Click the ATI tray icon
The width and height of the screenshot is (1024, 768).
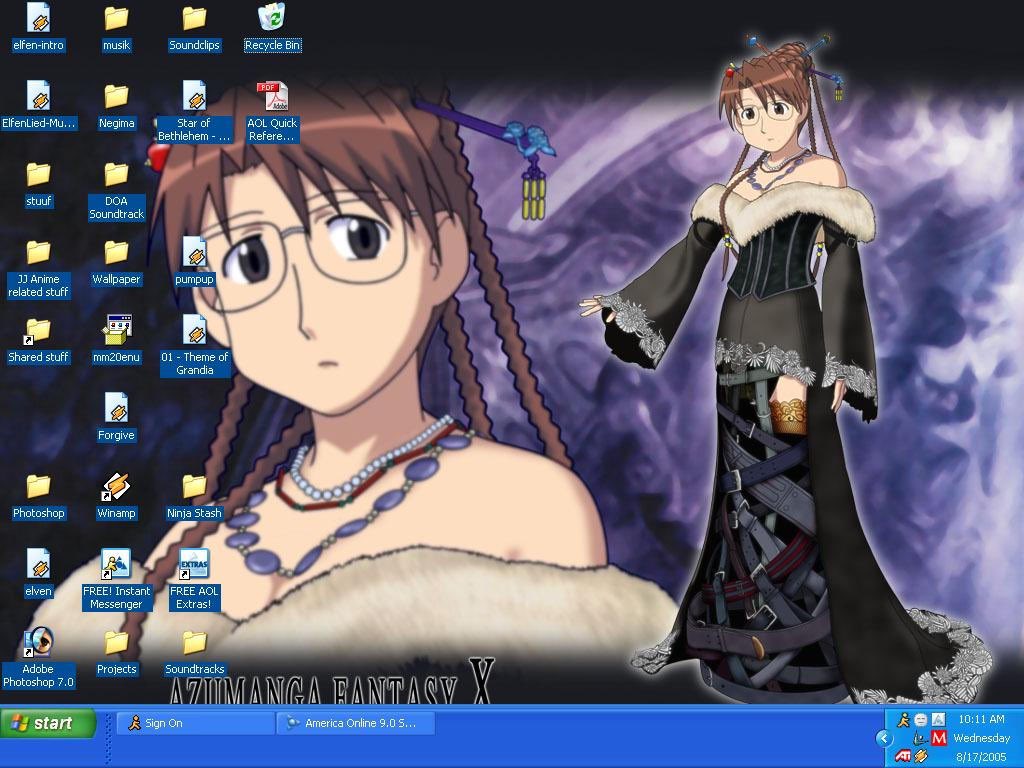[903, 756]
